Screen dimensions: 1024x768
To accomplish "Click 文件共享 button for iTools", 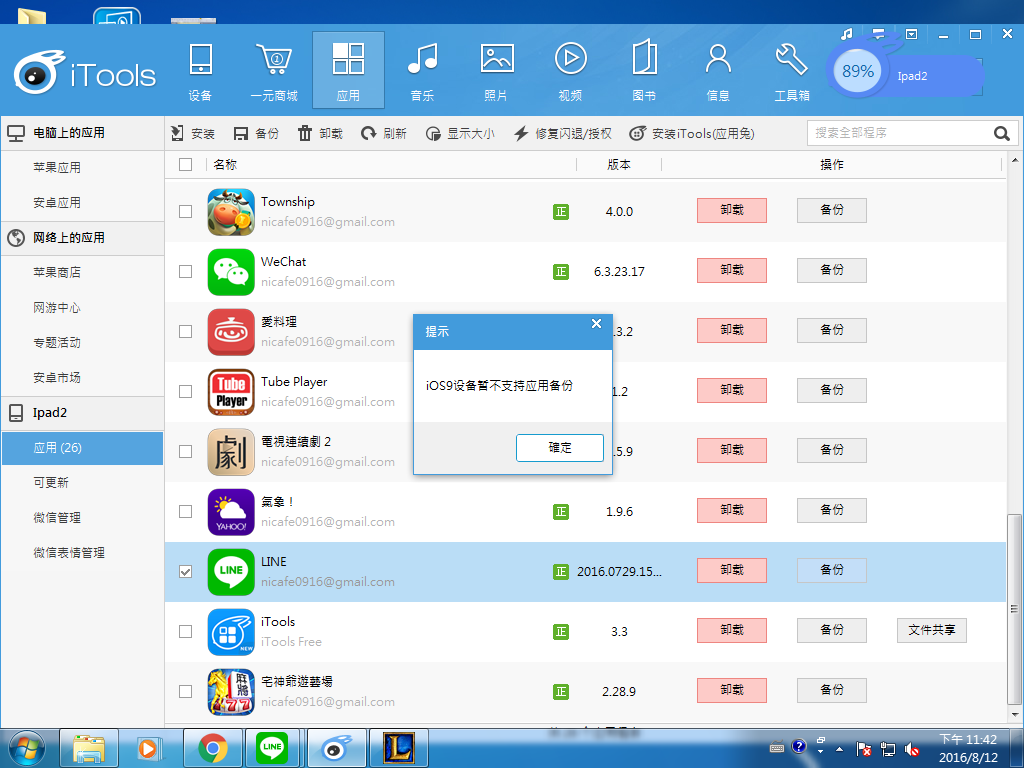I will pyautogui.click(x=932, y=631).
